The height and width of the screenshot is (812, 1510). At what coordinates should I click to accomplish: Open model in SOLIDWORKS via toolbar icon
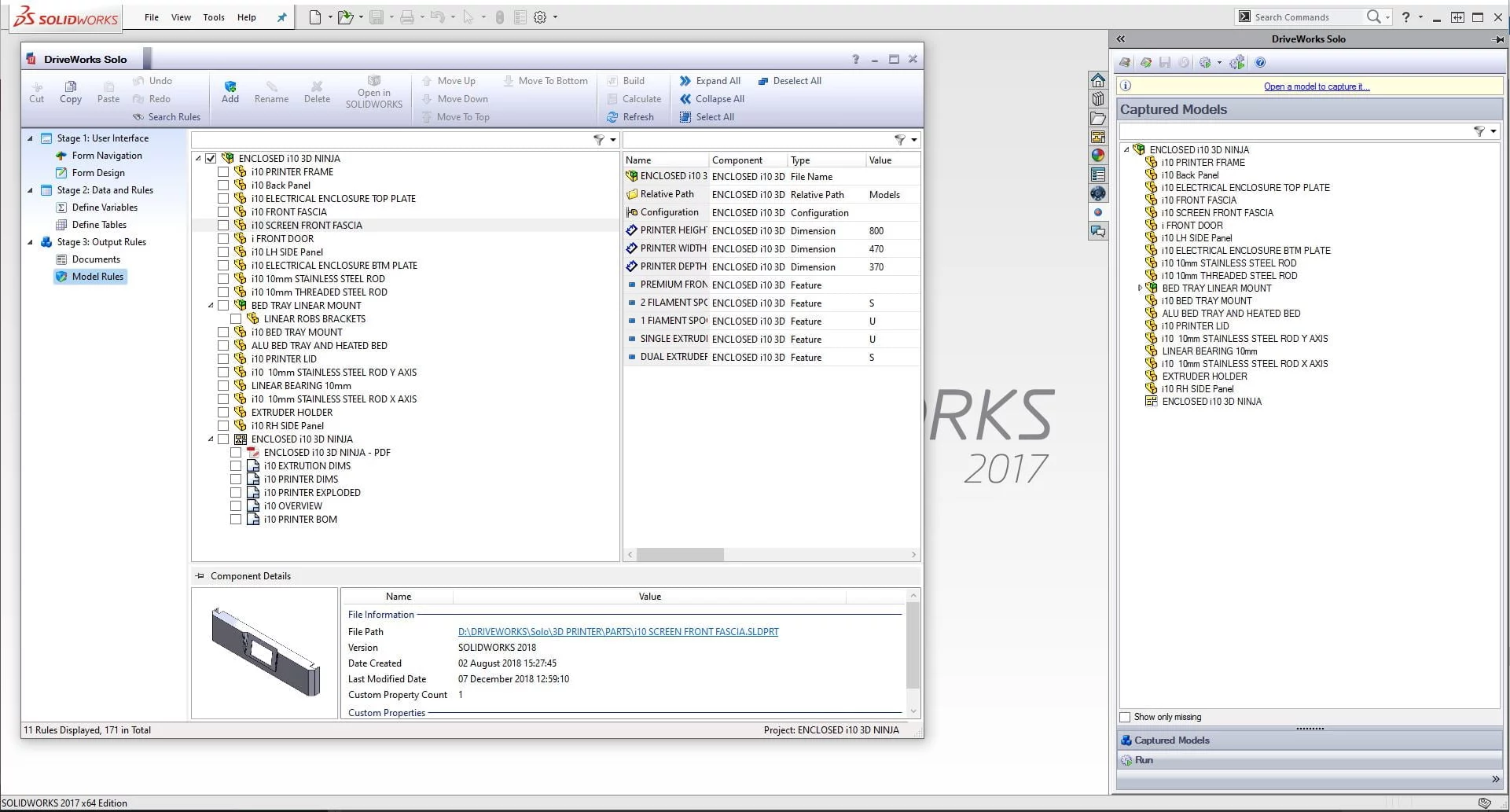pyautogui.click(x=373, y=92)
